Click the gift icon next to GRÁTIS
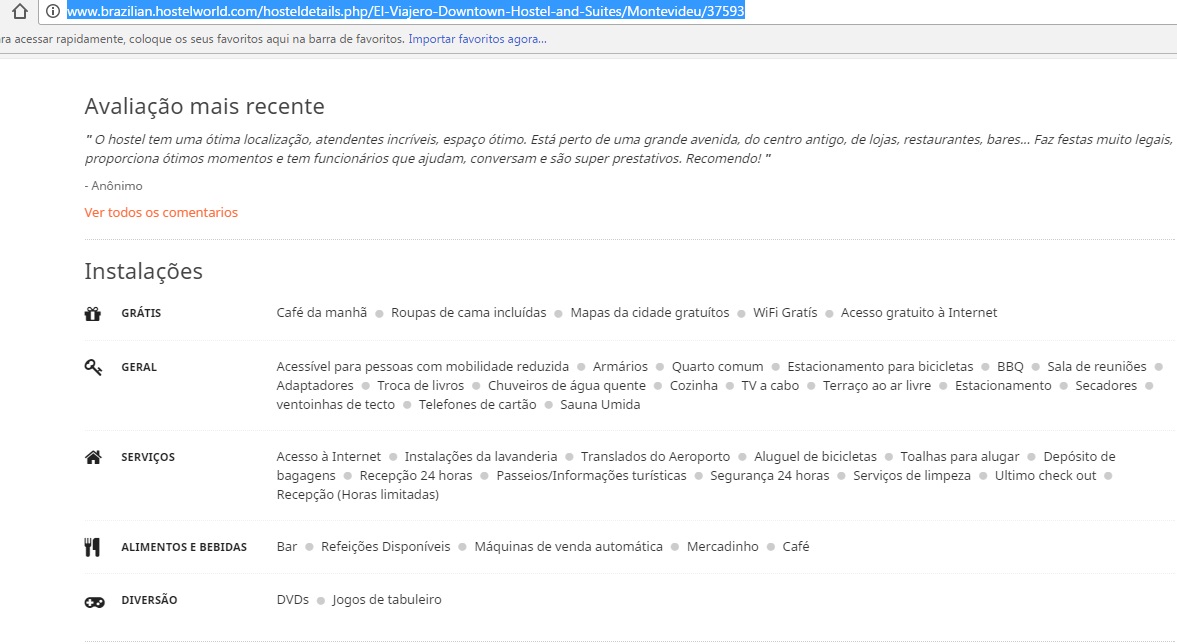 (x=92, y=314)
